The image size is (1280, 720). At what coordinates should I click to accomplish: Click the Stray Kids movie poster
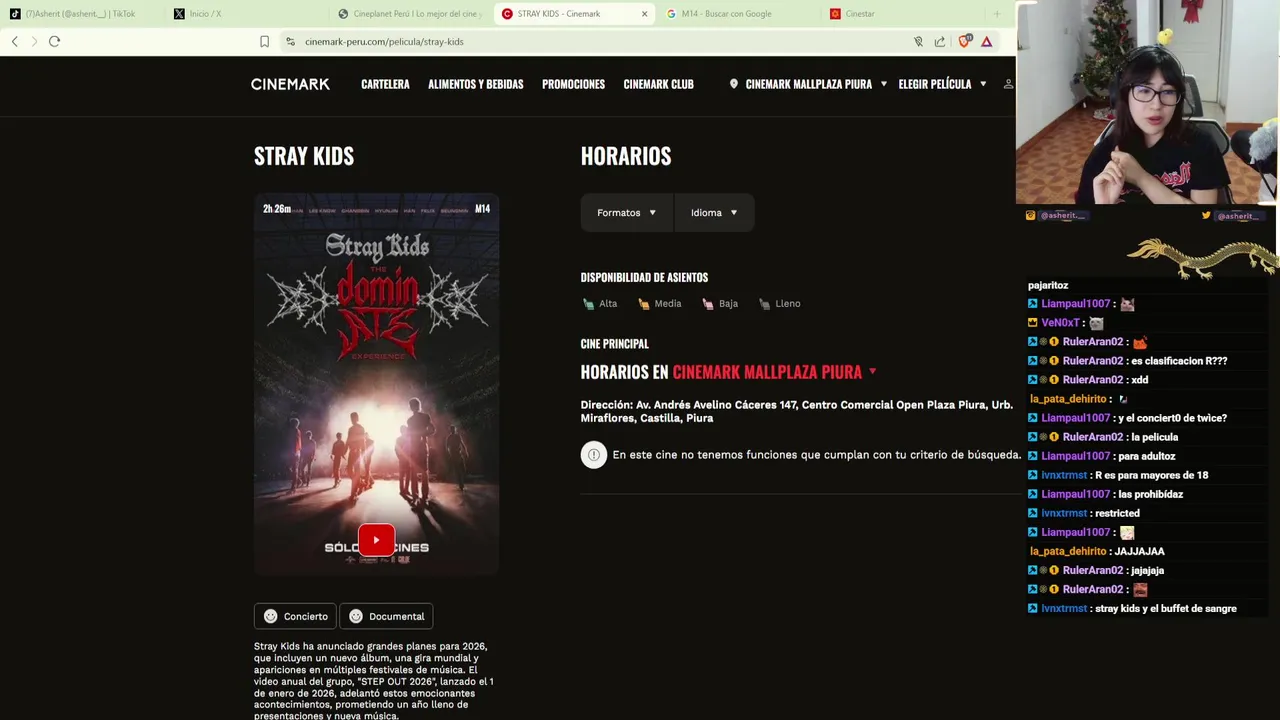click(376, 385)
